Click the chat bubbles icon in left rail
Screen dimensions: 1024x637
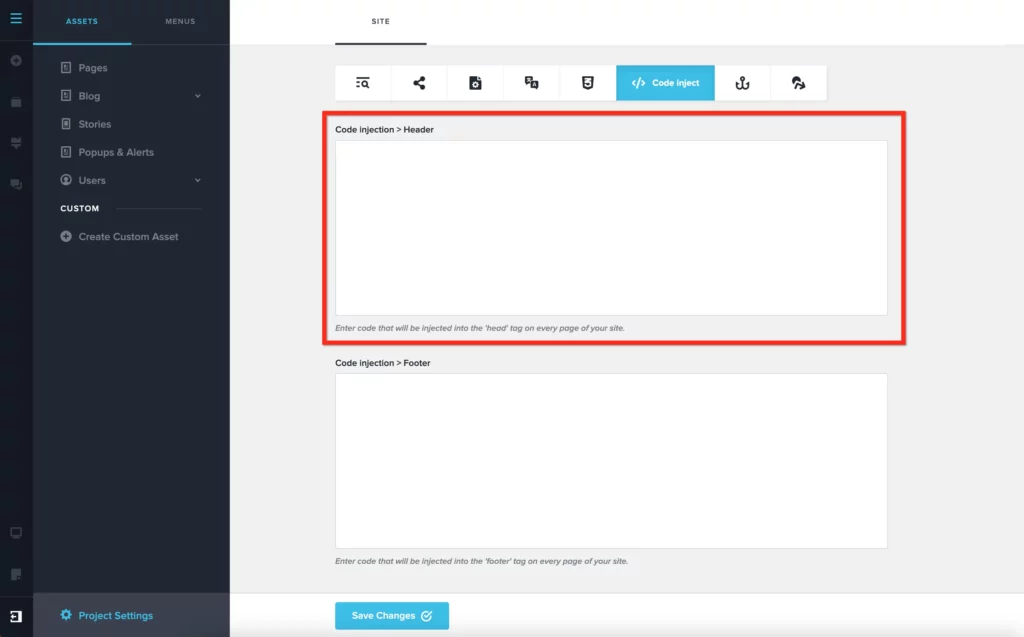click(x=16, y=185)
